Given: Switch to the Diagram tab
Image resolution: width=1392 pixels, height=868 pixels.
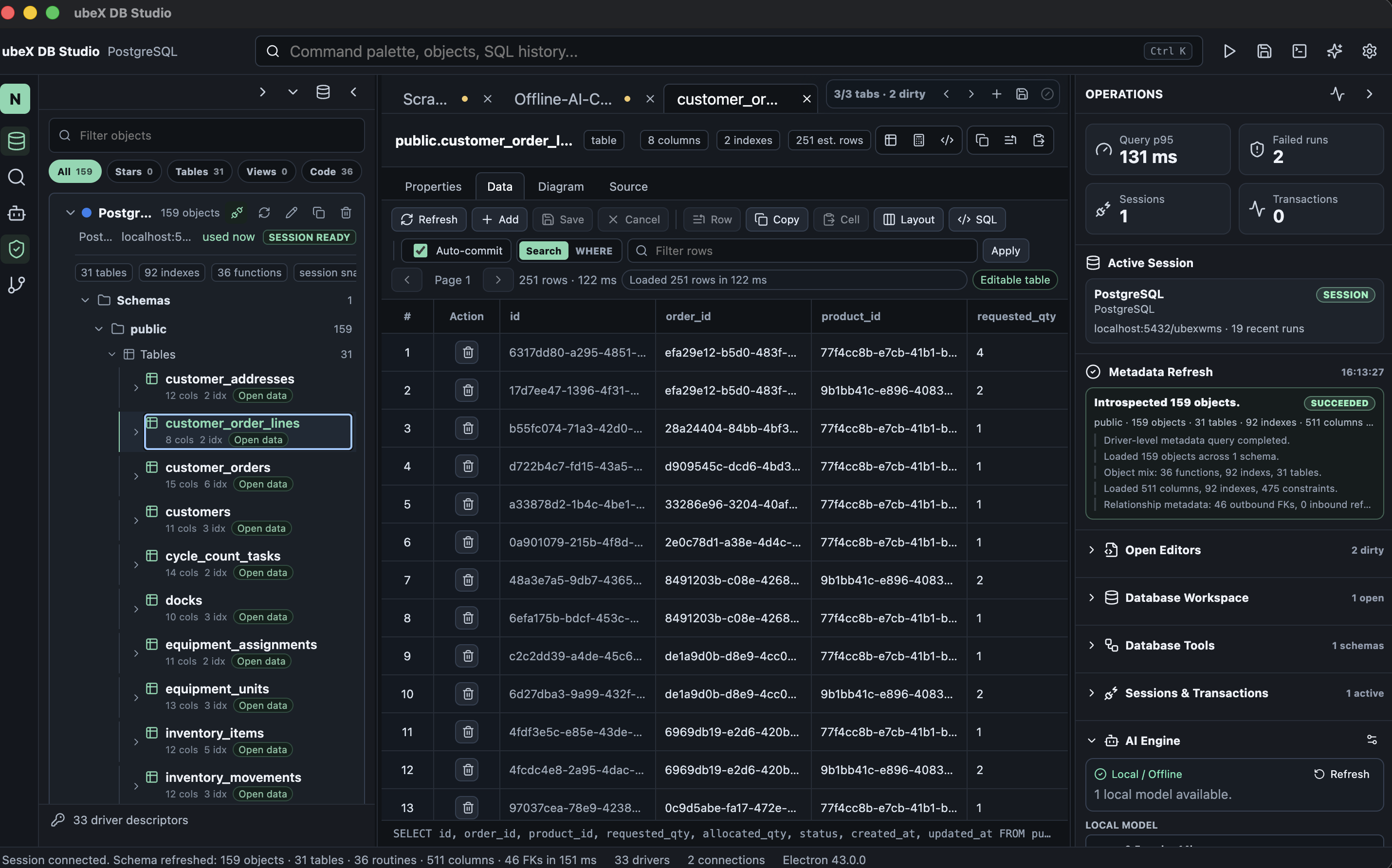Looking at the screenshot, I should [x=561, y=186].
